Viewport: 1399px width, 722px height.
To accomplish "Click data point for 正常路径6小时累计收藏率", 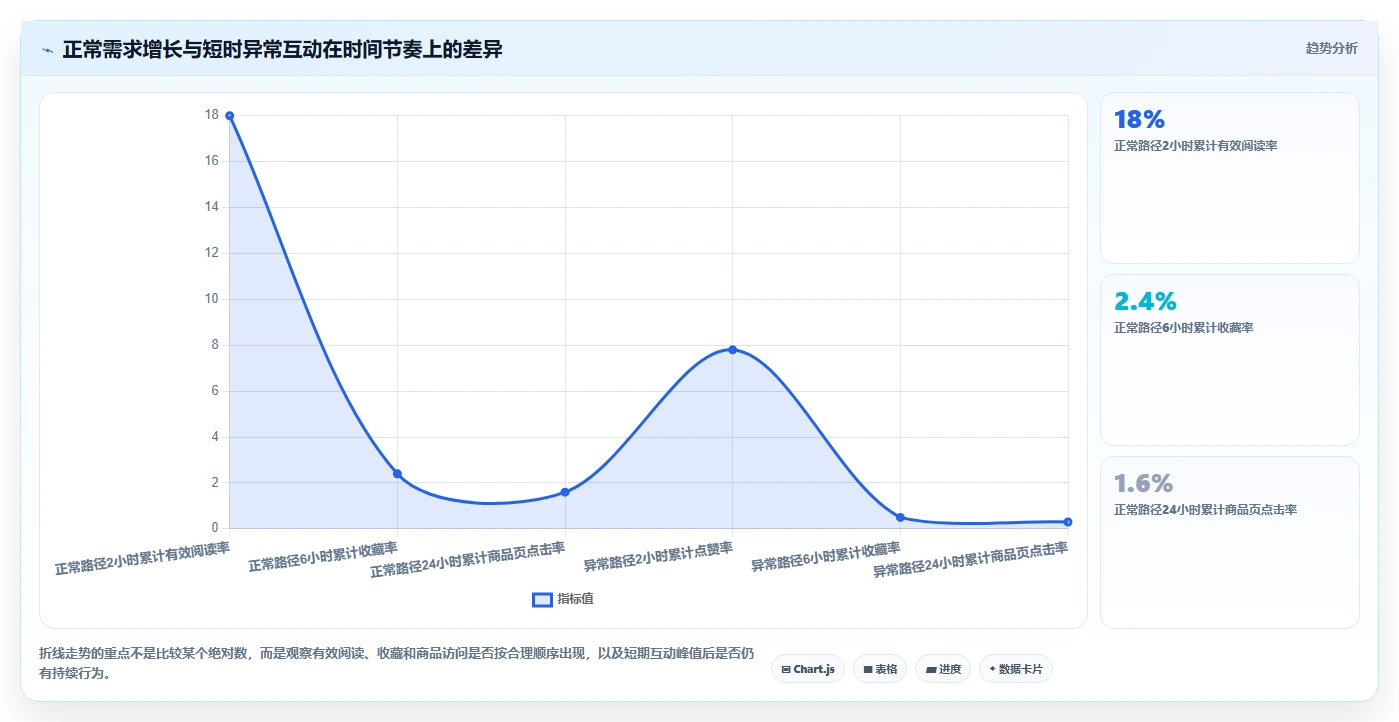I will [x=397, y=474].
